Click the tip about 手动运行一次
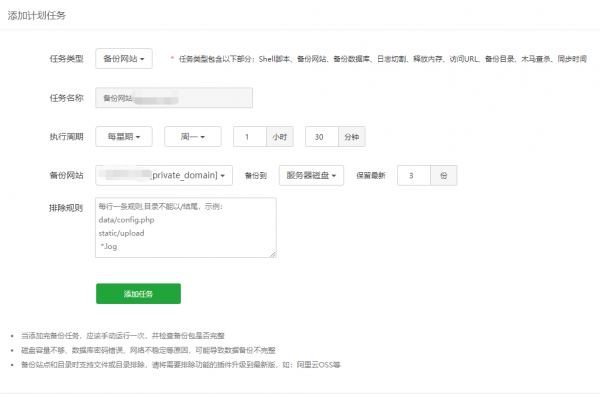The image size is (600, 394). tap(123, 336)
